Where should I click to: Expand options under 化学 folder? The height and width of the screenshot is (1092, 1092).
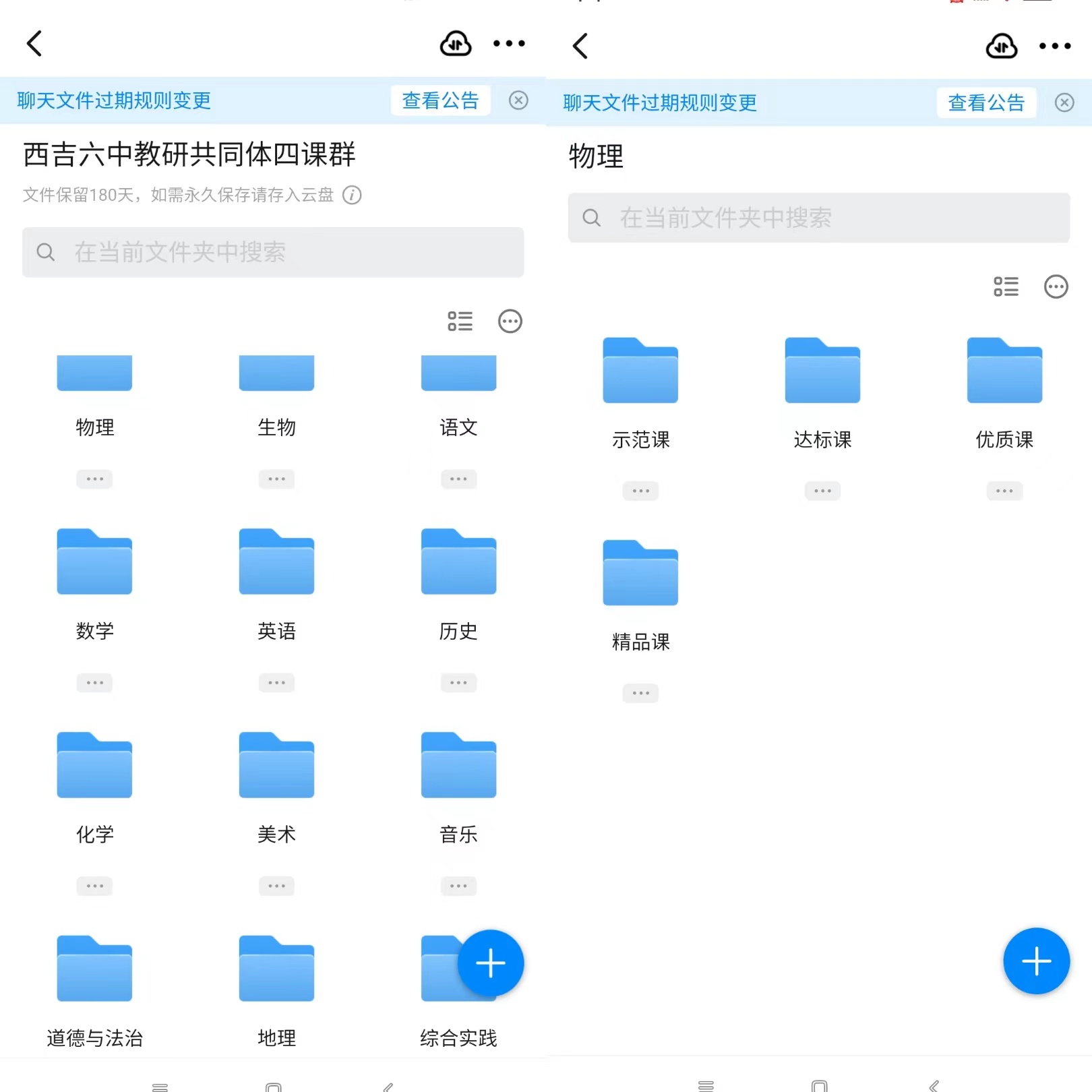(x=94, y=886)
